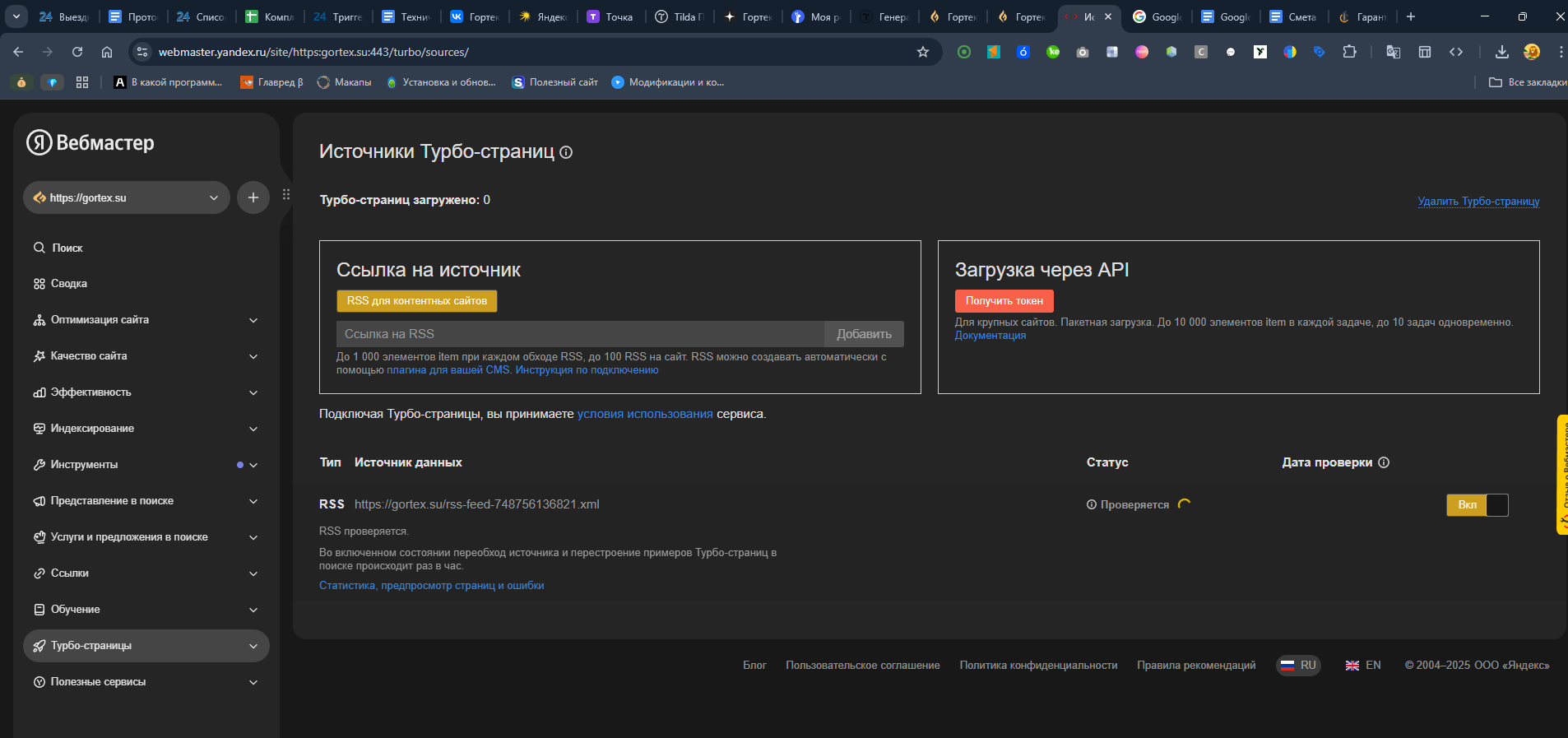Screen dimensions: 1568x738
Task: Click the Яндекс Вебмастер logo
Action: coord(90,142)
